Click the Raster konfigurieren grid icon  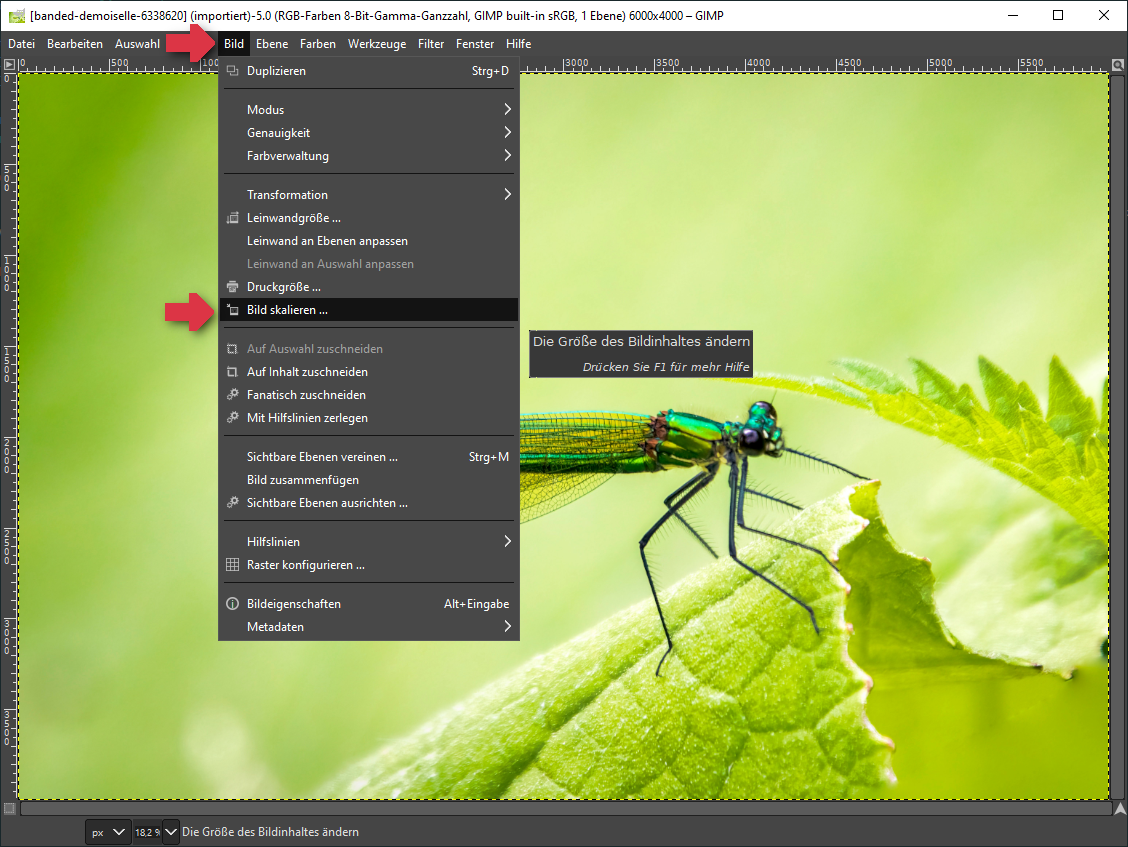point(232,565)
